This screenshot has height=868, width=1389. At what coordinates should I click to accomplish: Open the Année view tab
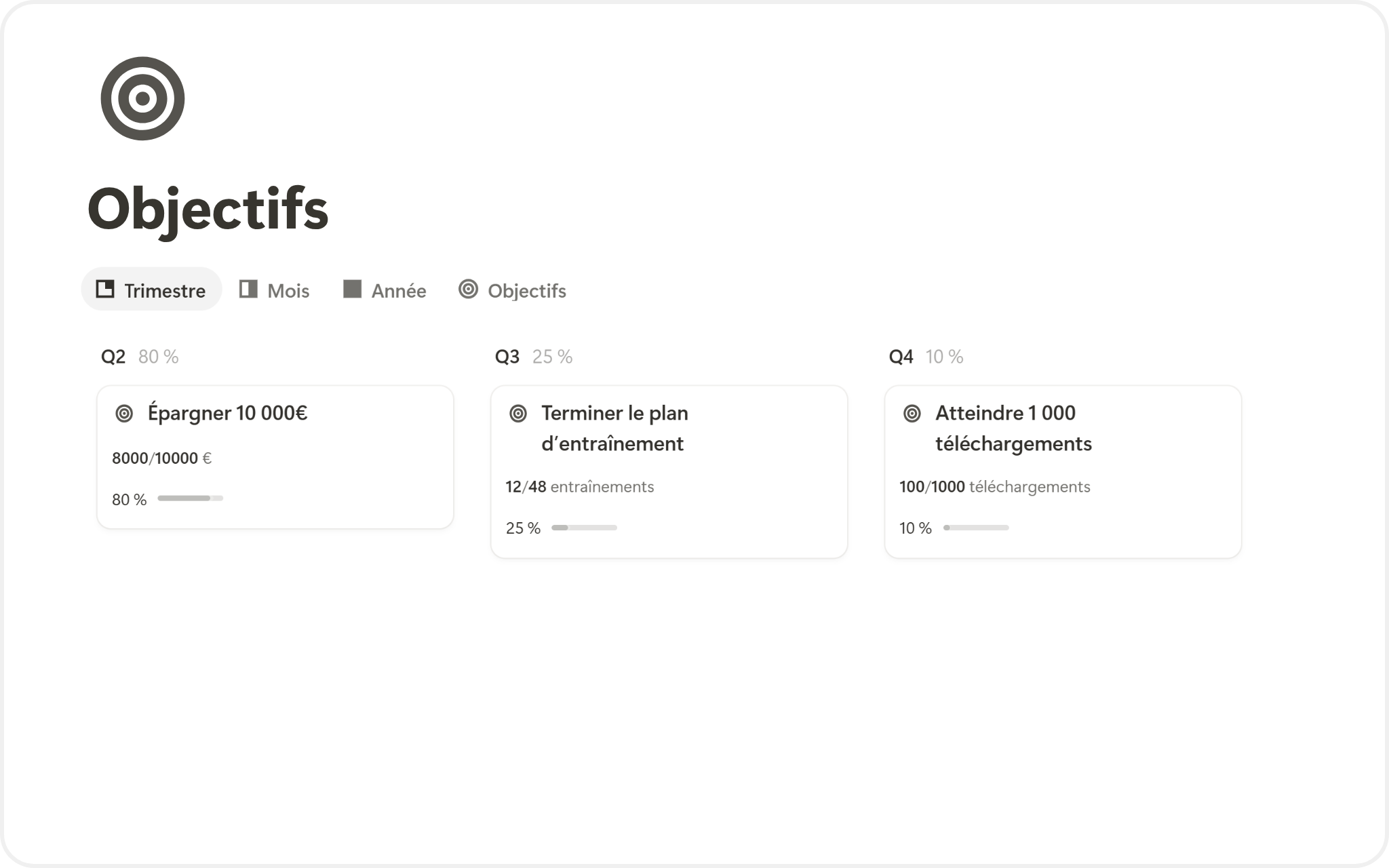coord(398,291)
